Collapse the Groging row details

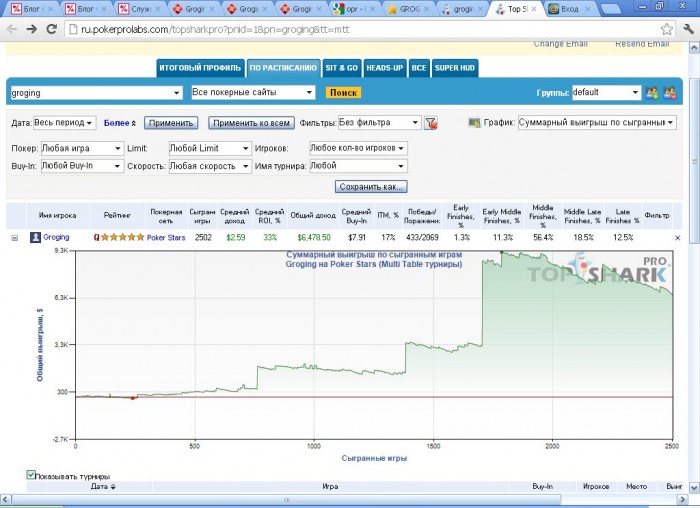(x=15, y=238)
